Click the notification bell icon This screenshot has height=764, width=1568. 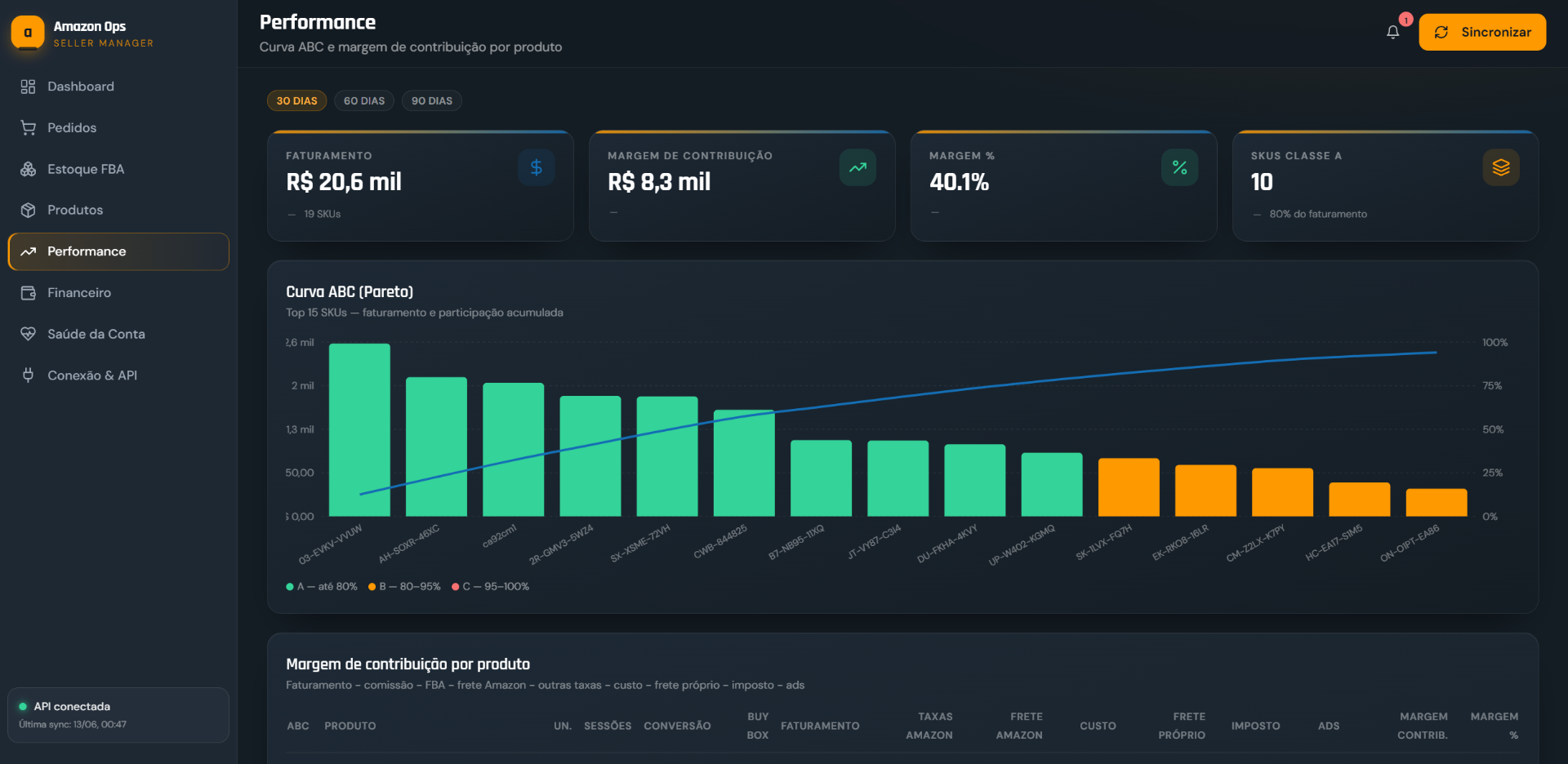[x=1392, y=32]
